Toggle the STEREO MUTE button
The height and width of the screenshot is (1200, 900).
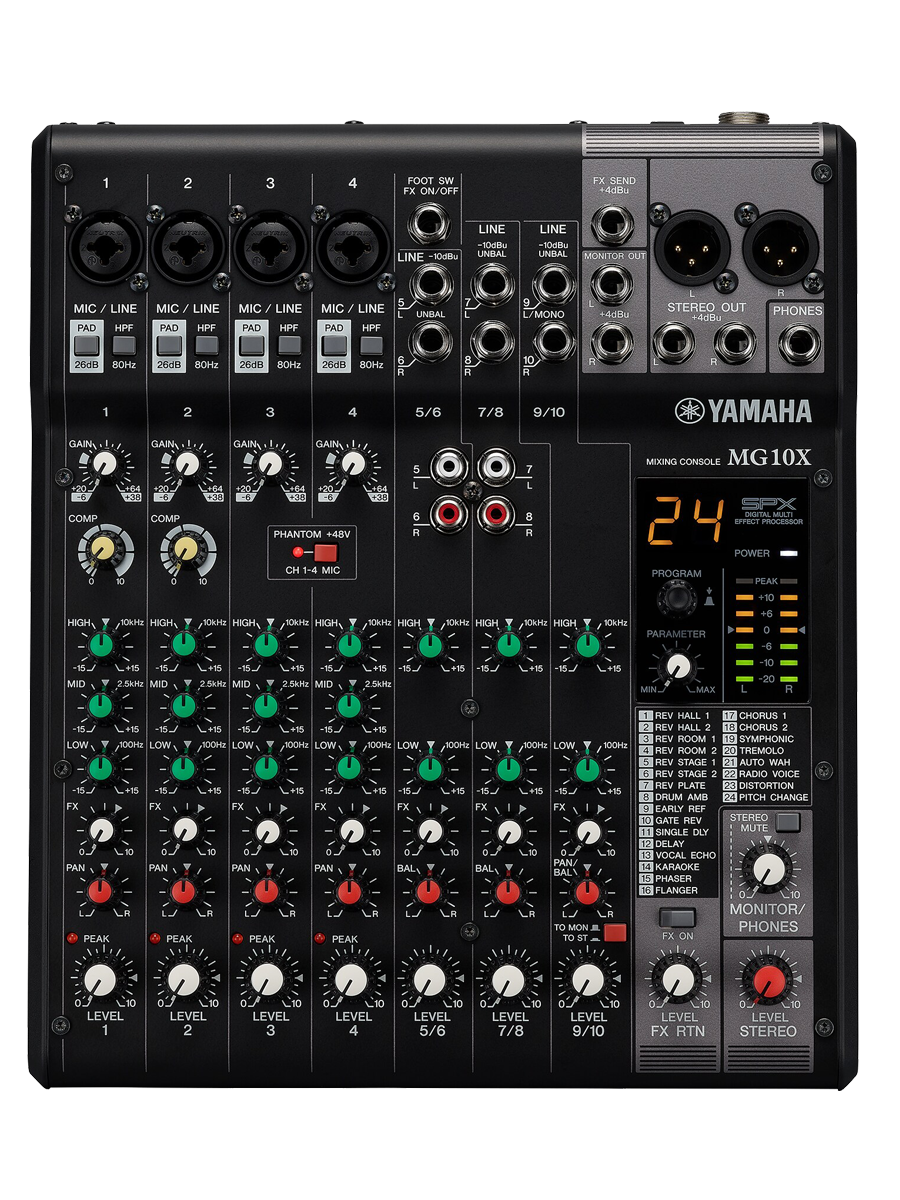click(789, 823)
